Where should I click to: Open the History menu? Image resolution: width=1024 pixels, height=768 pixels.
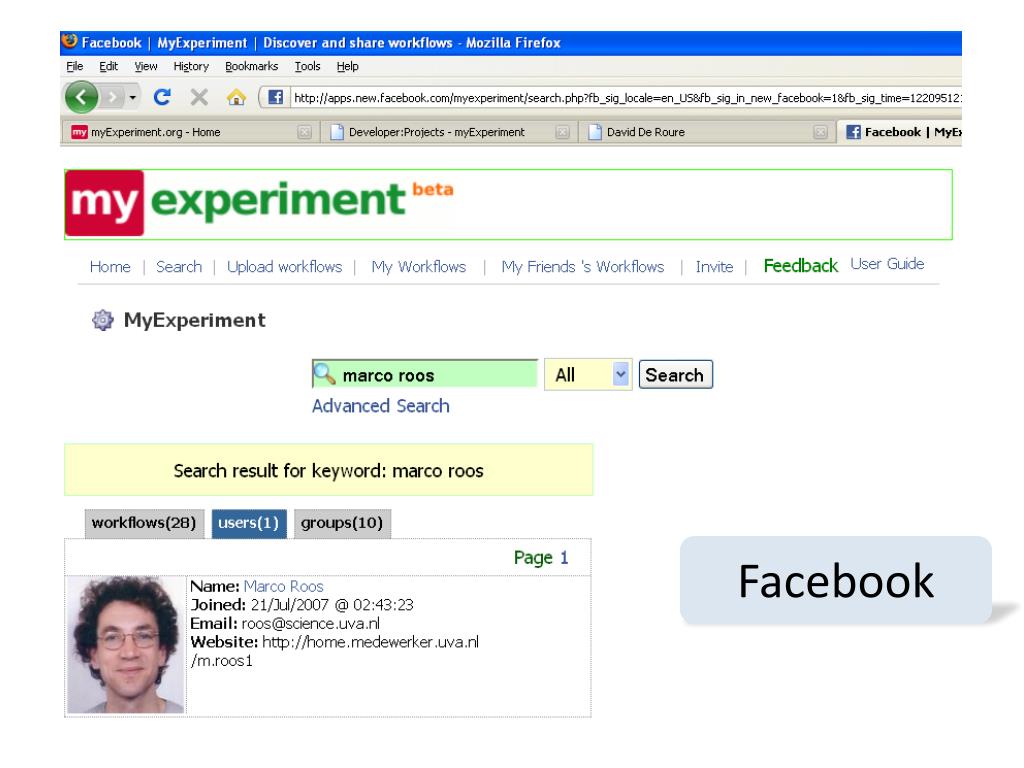tap(191, 67)
